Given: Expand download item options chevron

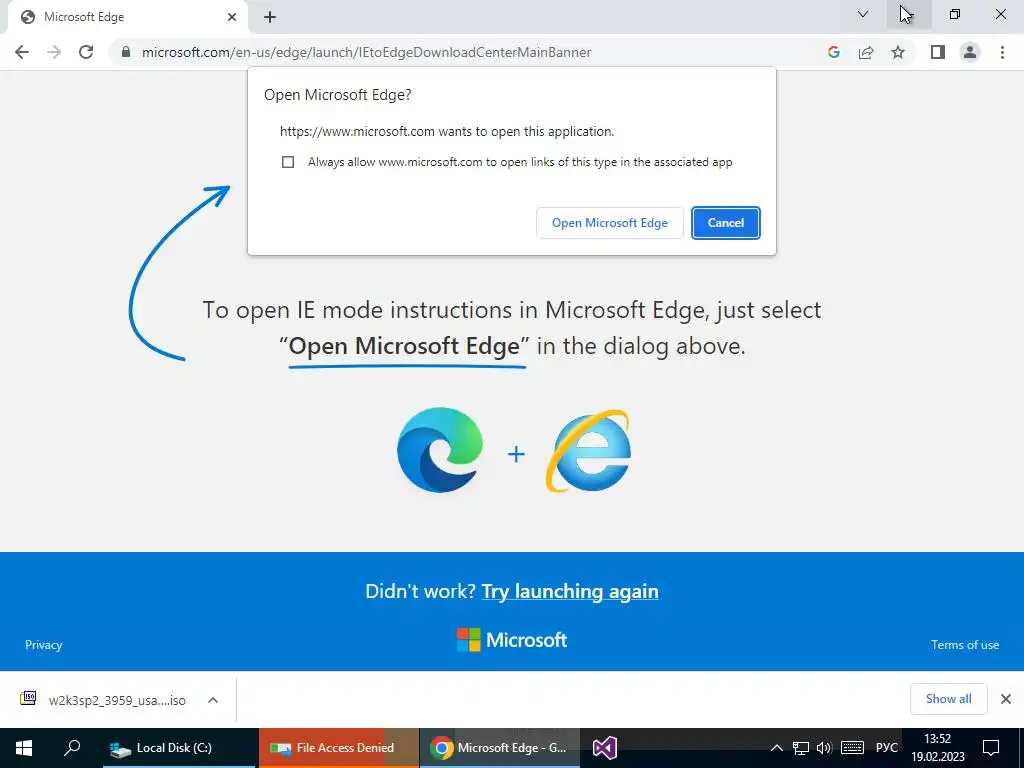Looking at the screenshot, I should click(213, 700).
